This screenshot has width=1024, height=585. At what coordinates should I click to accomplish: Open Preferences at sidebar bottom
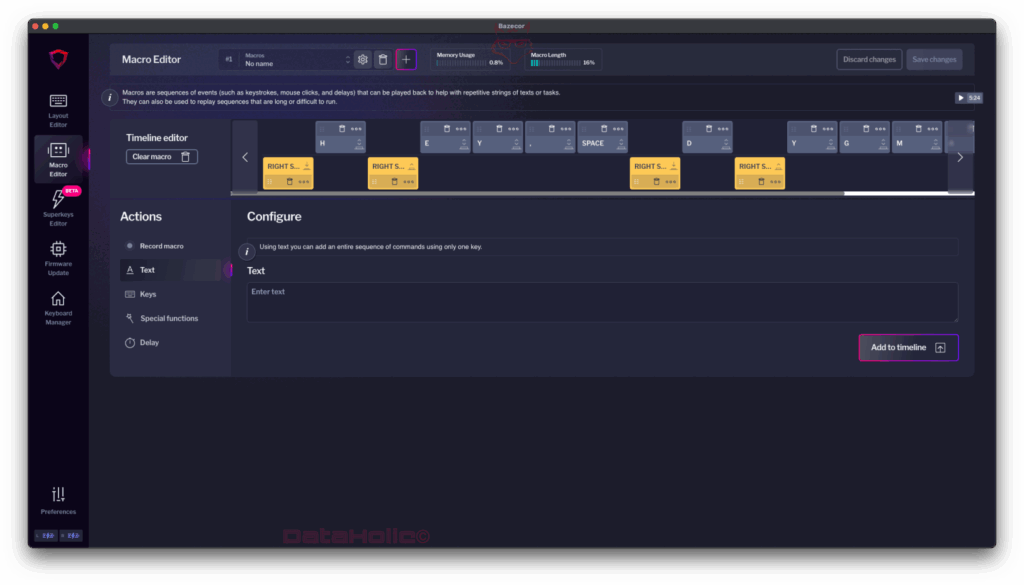pyautogui.click(x=58, y=500)
